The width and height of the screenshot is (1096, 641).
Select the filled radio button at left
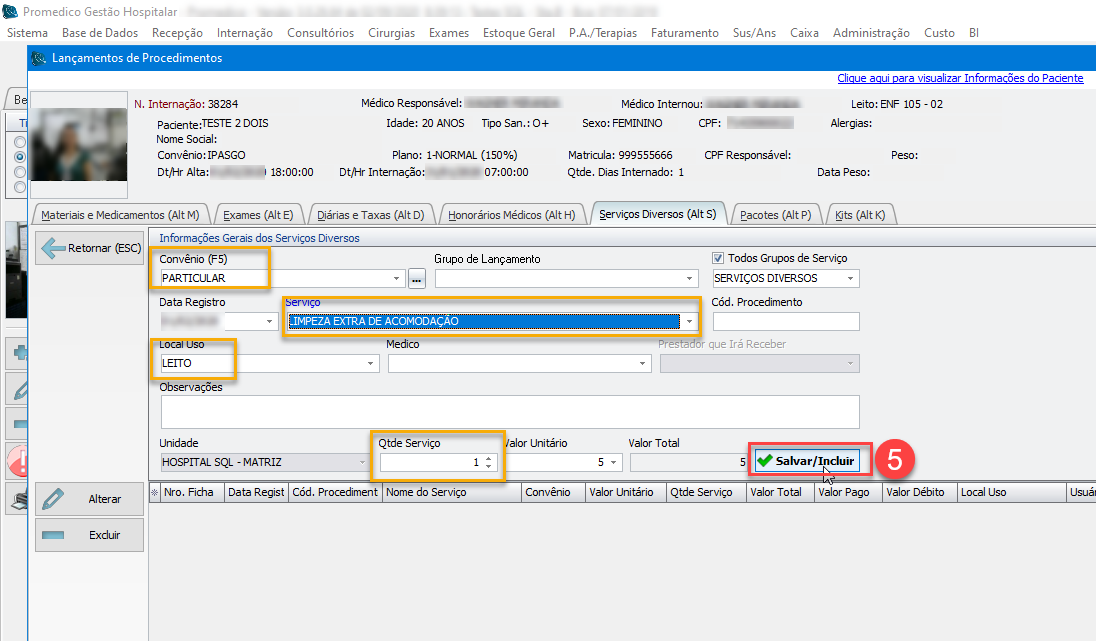coord(19,157)
